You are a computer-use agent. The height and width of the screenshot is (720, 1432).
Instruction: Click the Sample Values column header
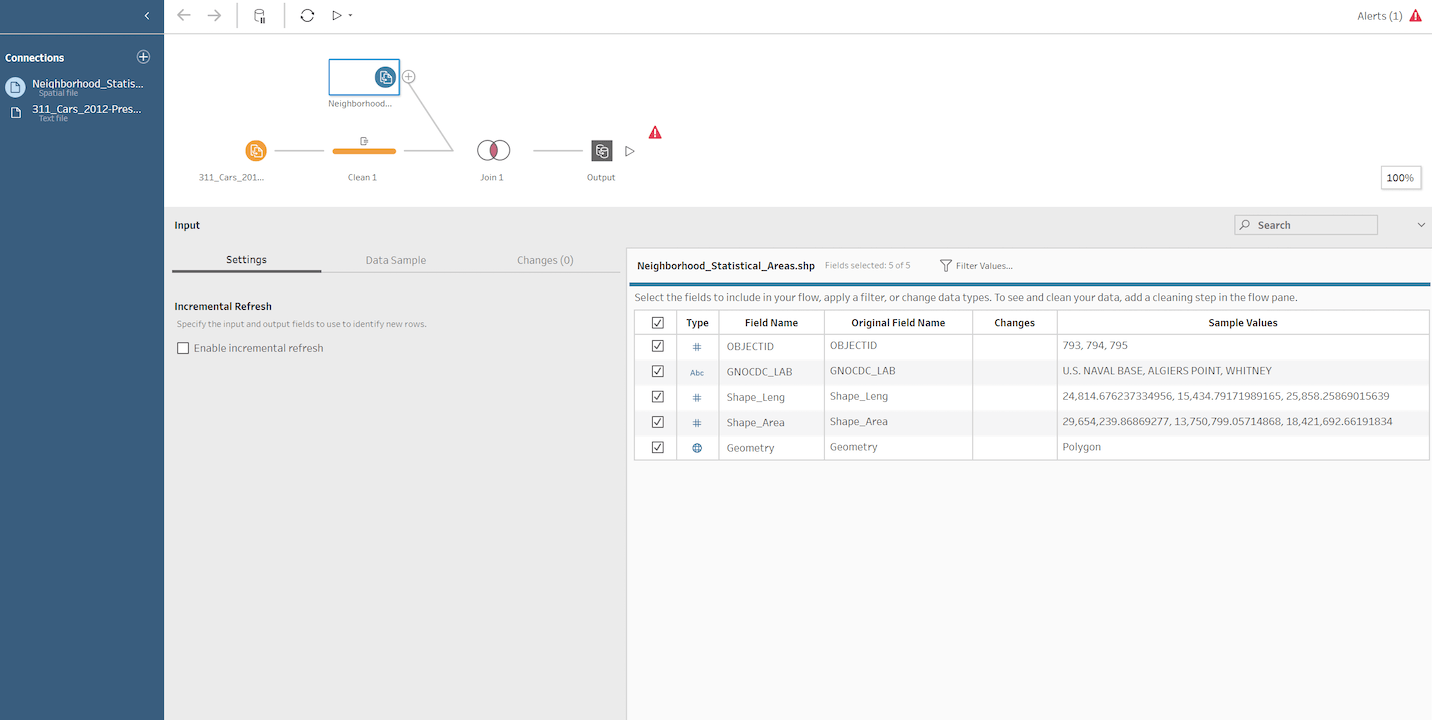1242,323
